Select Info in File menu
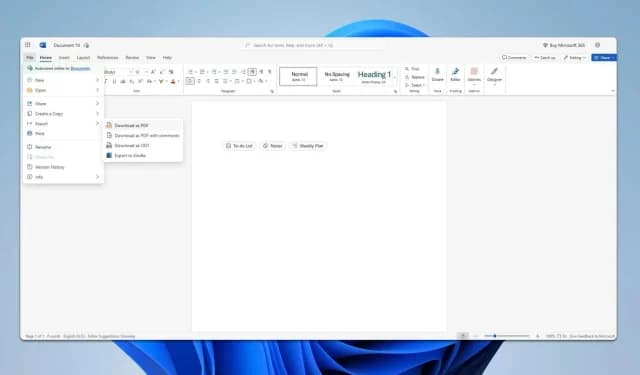 [63, 177]
